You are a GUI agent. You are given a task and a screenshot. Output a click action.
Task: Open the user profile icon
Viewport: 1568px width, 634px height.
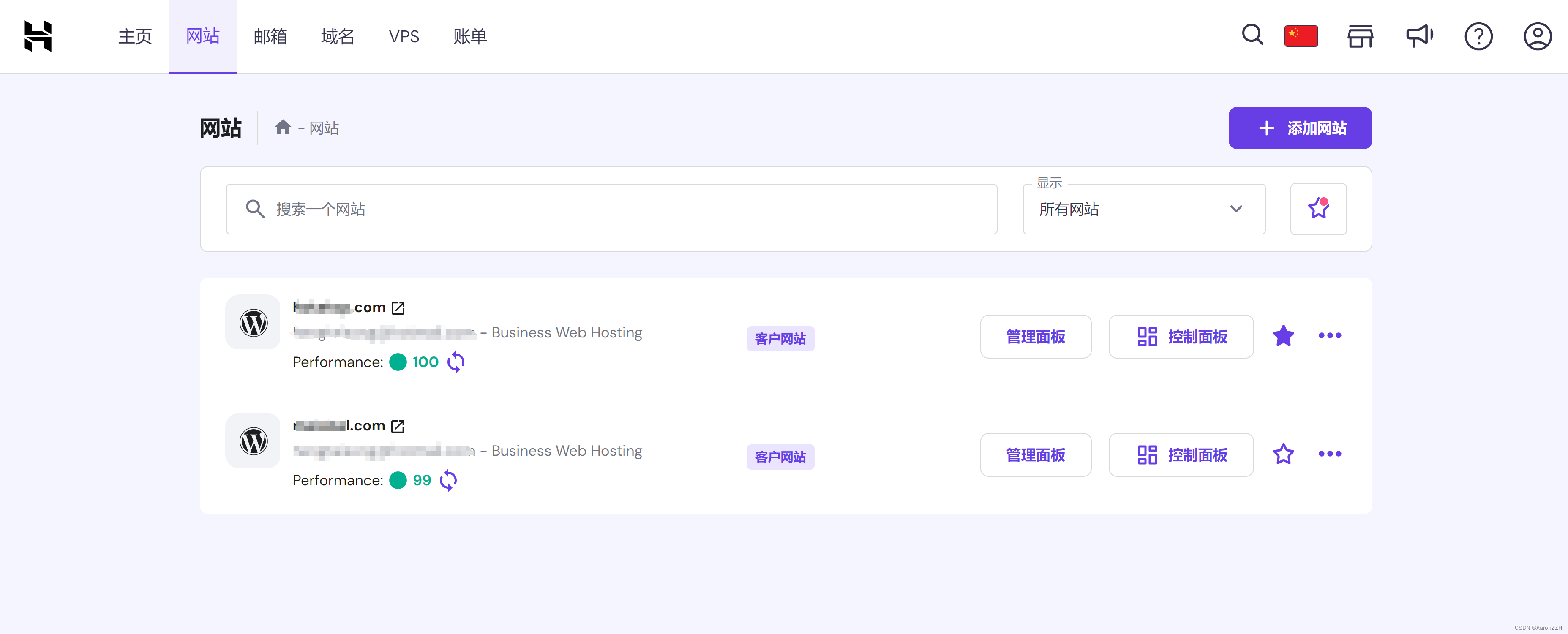pyautogui.click(x=1537, y=36)
